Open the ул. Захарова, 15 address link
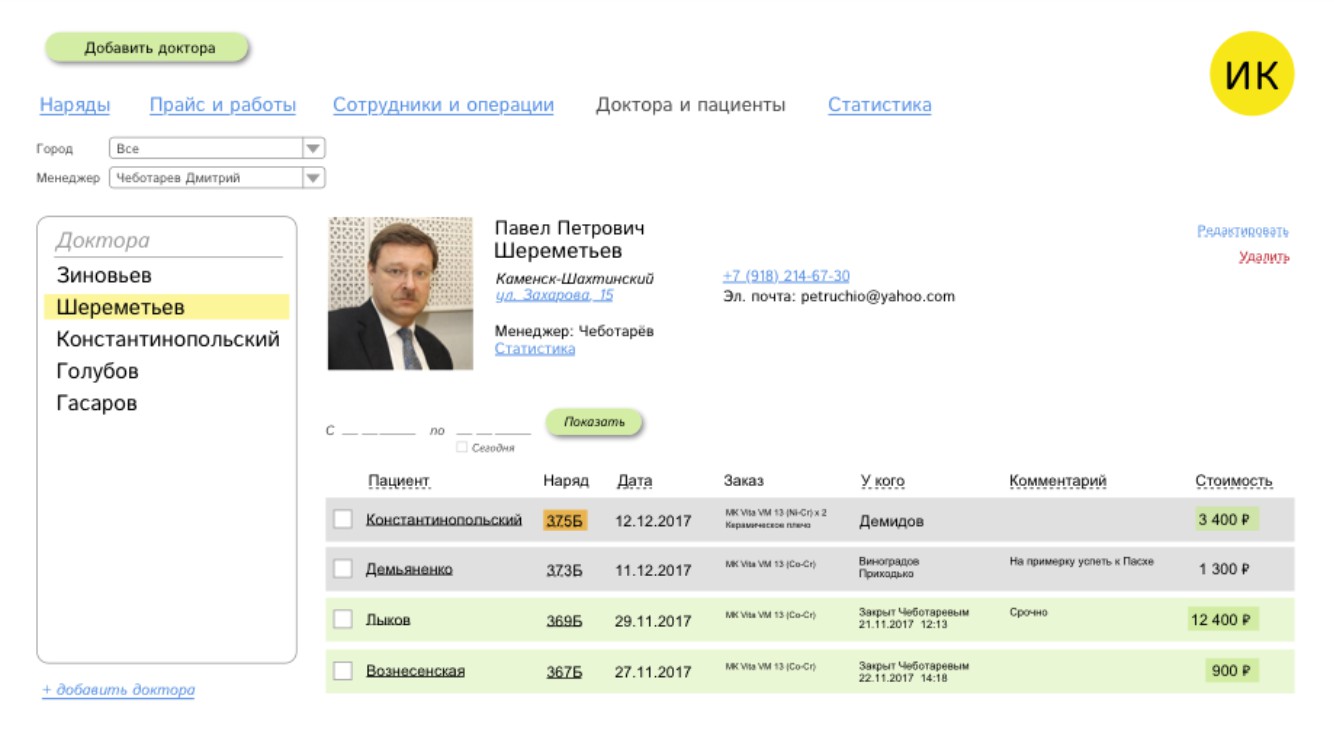Viewport: 1334px width, 752px height. pos(554,296)
